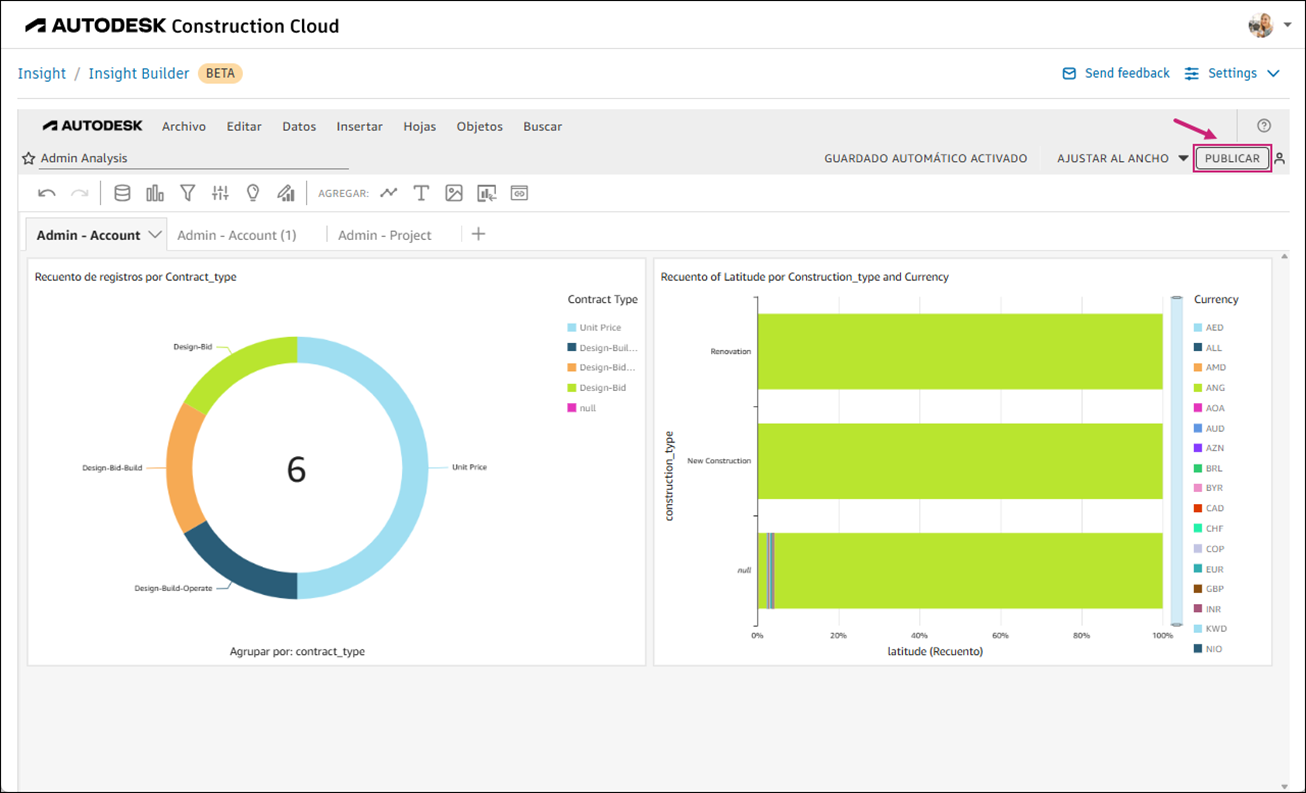
Task: Open the help question mark icon
Action: (1263, 125)
